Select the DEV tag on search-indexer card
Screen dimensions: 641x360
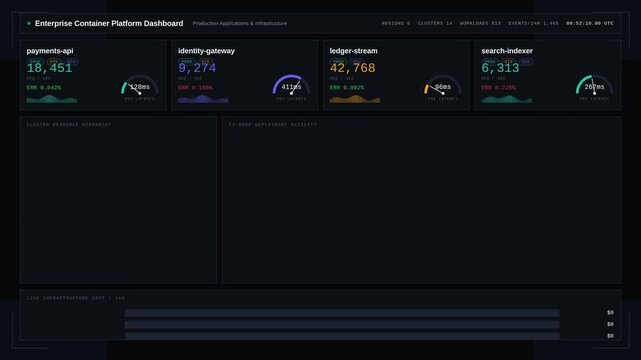526,61
